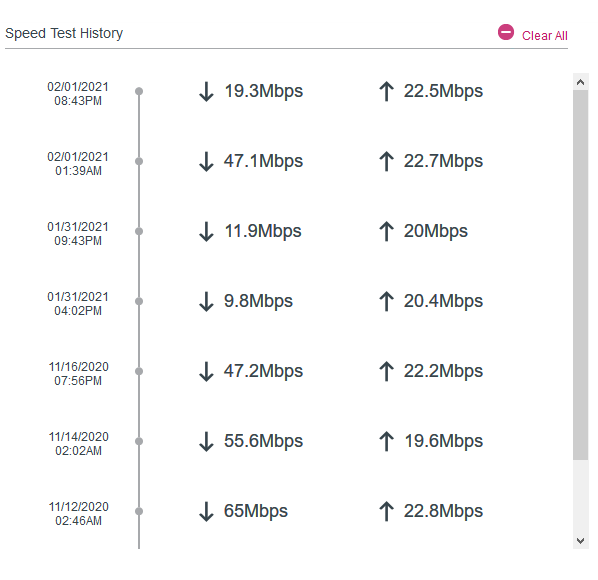Click the download arrow beside 65Mbps

click(x=206, y=511)
